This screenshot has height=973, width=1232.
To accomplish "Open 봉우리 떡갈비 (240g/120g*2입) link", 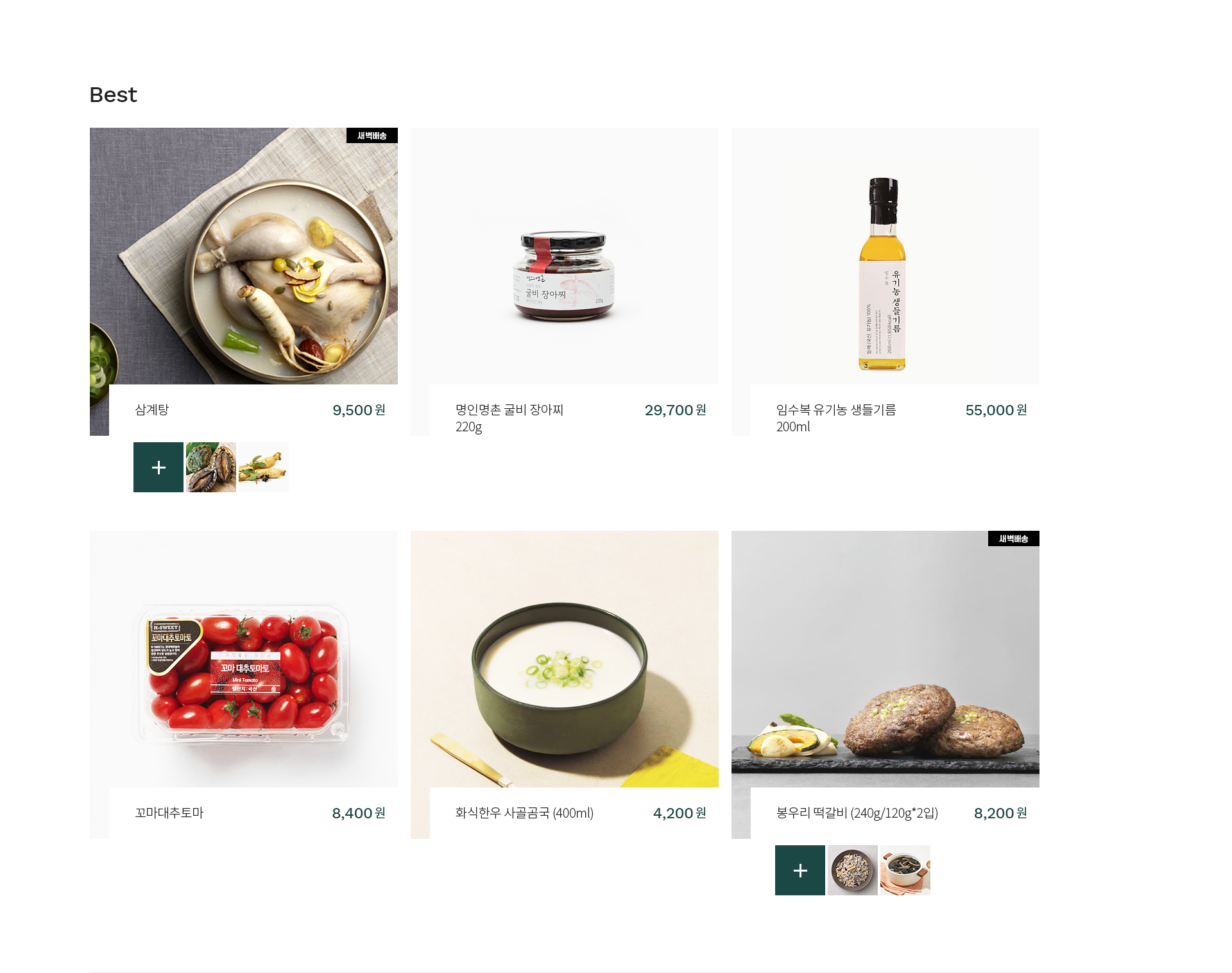I will pyautogui.click(x=857, y=813).
